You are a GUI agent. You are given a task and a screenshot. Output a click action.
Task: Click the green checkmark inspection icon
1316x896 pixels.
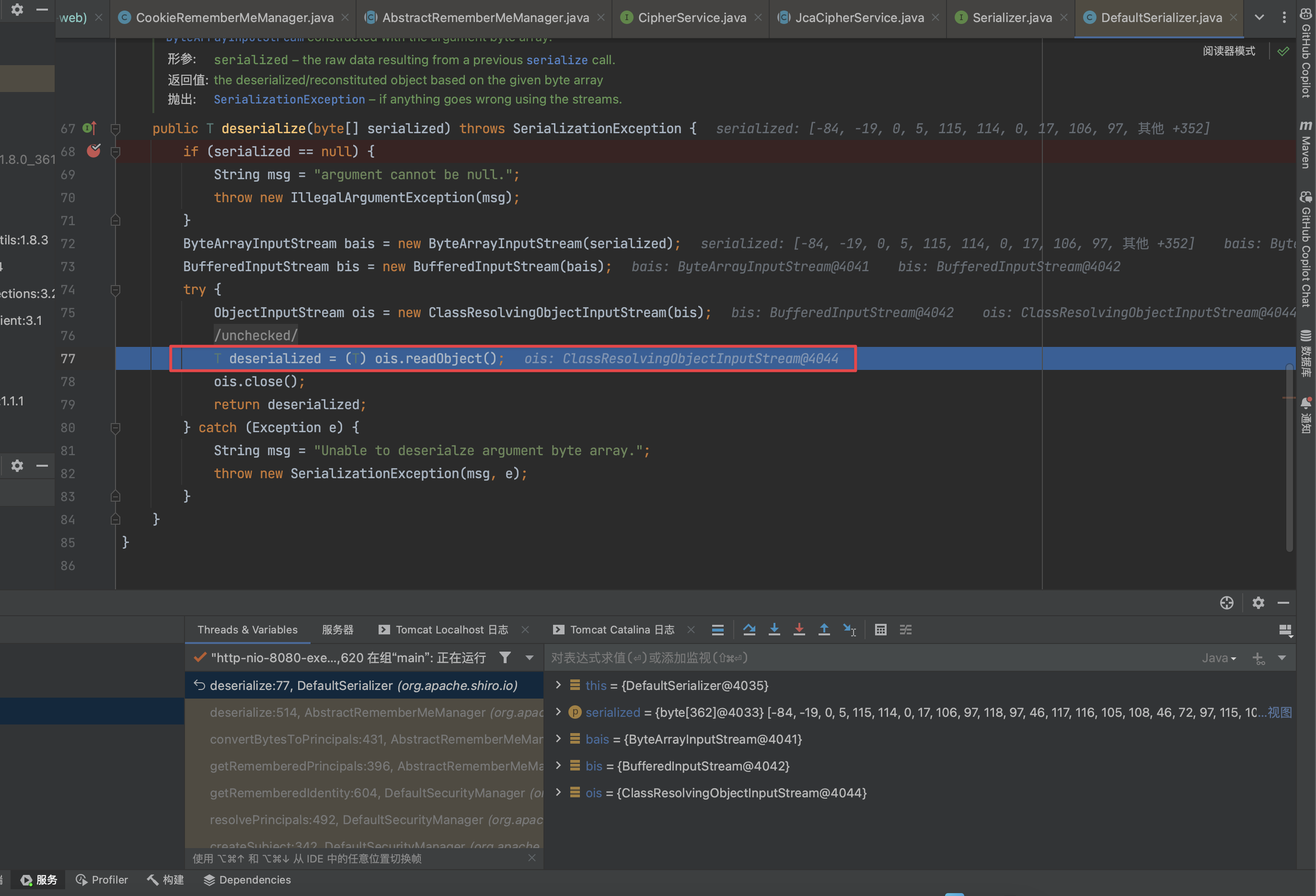pos(1283,51)
